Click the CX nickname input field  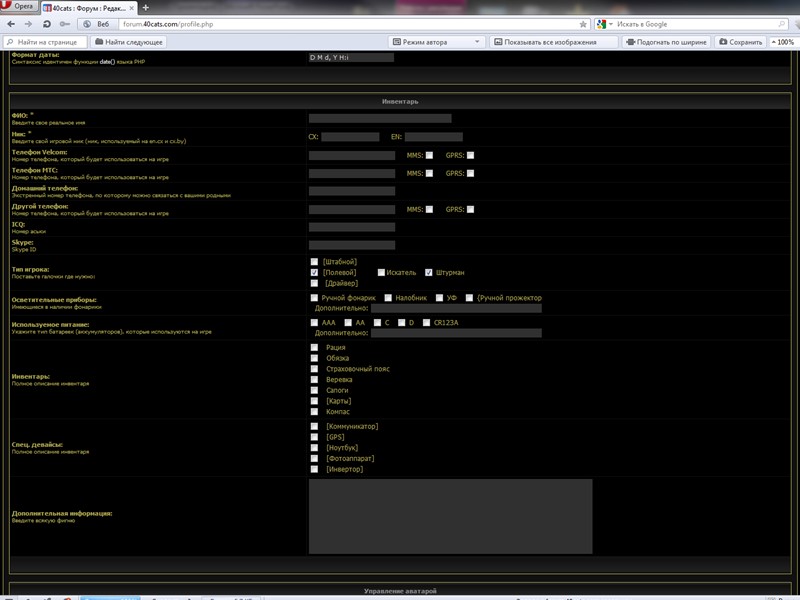pos(350,137)
